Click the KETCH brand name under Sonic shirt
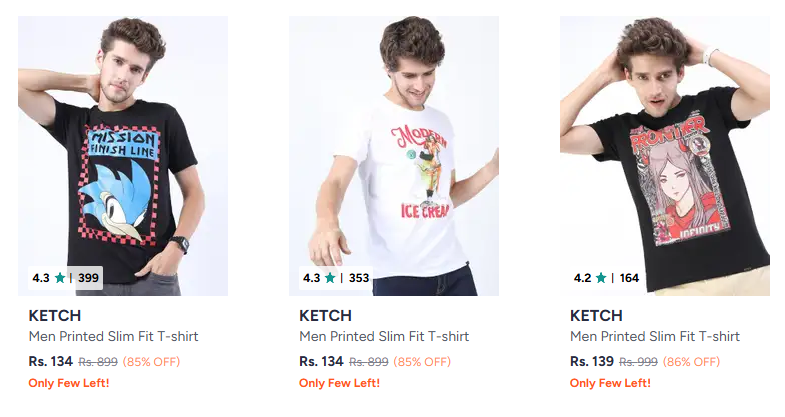This screenshot has height=417, width=785. 55,316
